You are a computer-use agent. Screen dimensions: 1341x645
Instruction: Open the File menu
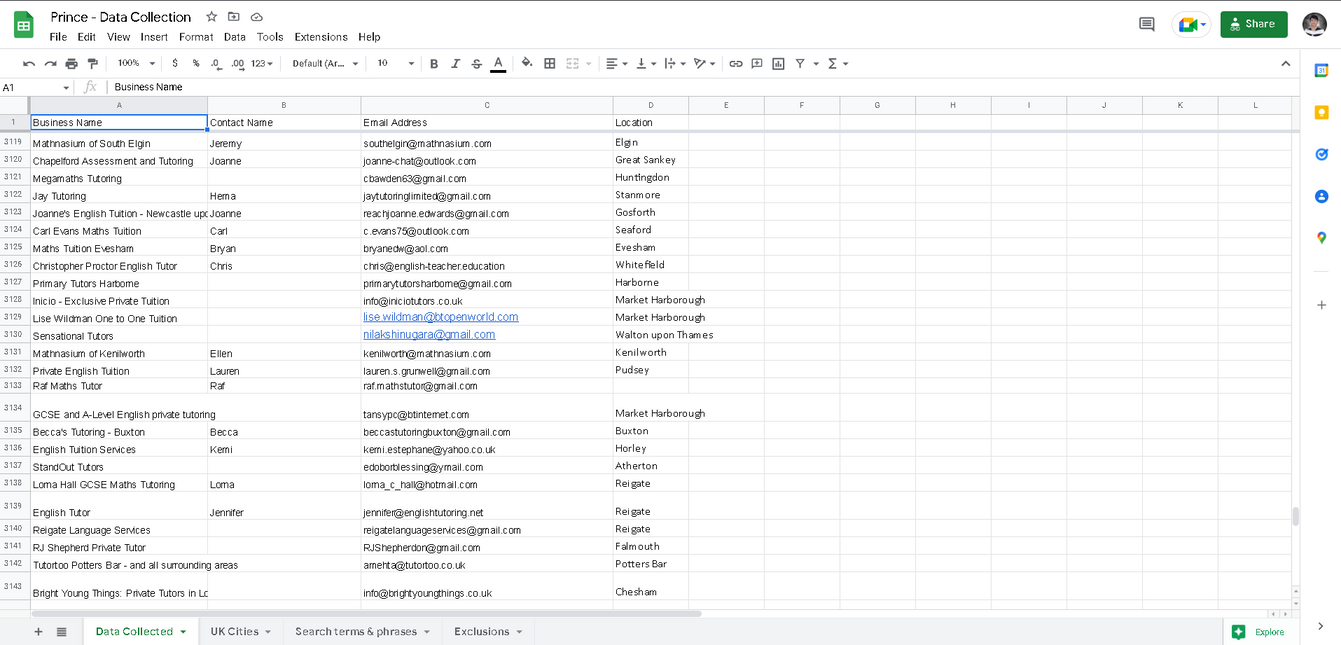tap(58, 37)
